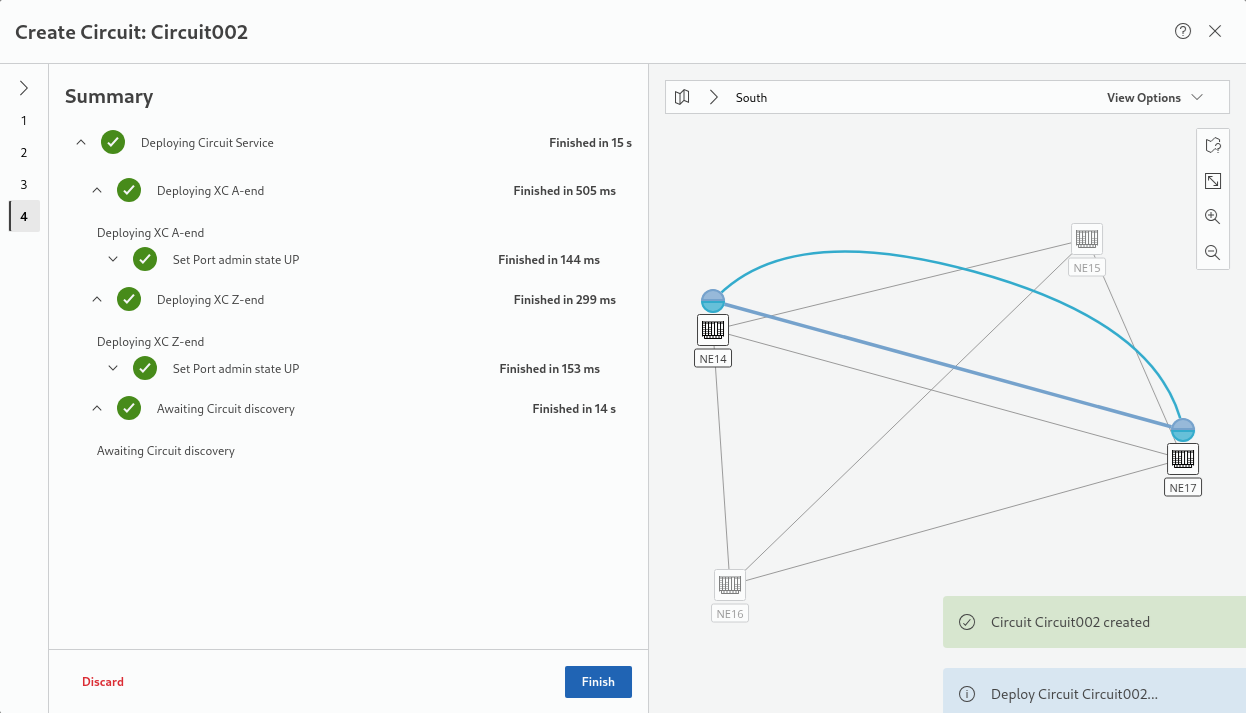1246x713 pixels.
Task: Expand Set Port admin state UP under Z-end
Action: (114, 369)
